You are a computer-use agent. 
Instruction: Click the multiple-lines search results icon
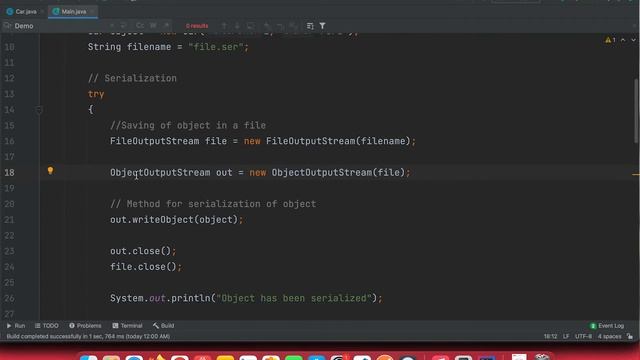coord(310,26)
